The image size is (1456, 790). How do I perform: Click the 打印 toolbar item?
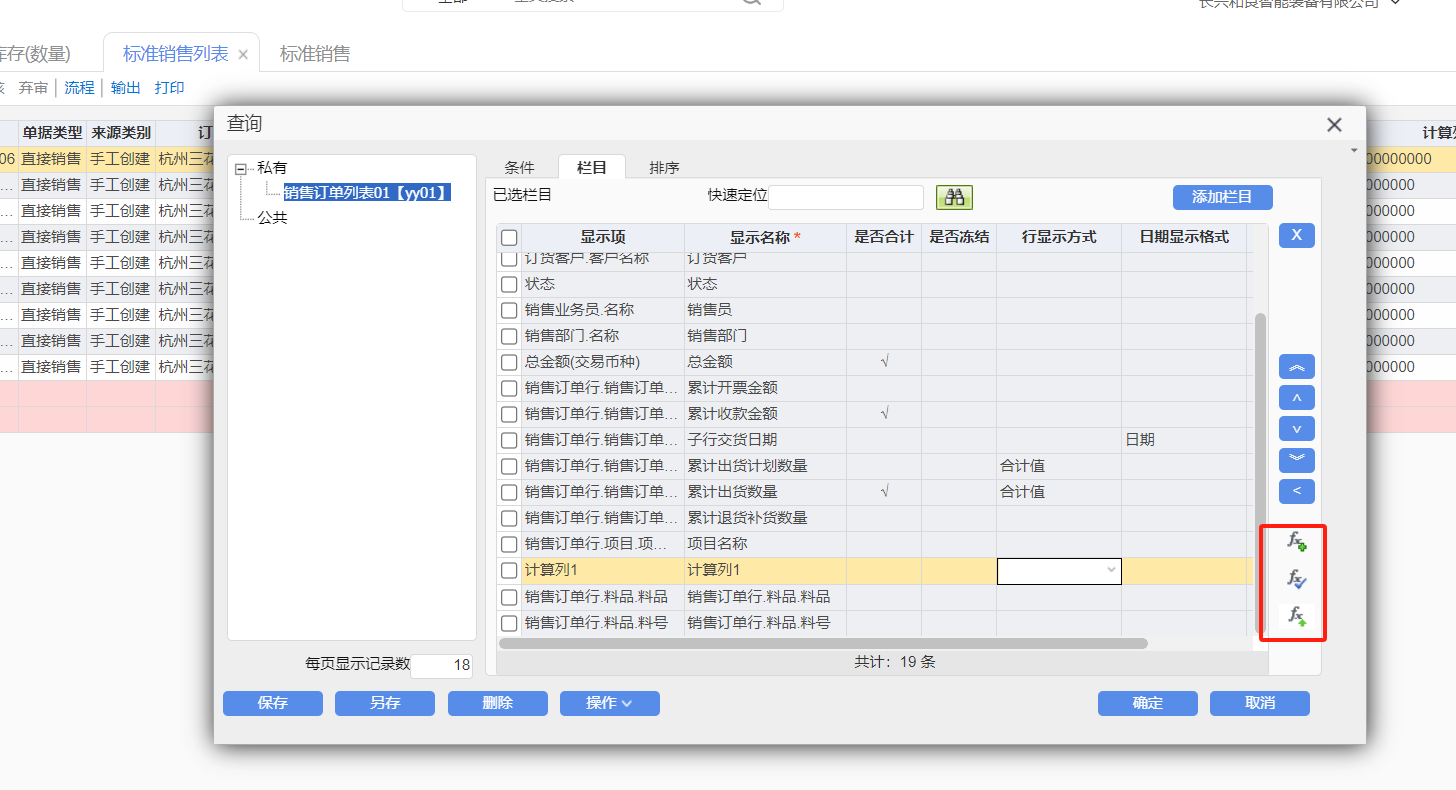(x=169, y=88)
